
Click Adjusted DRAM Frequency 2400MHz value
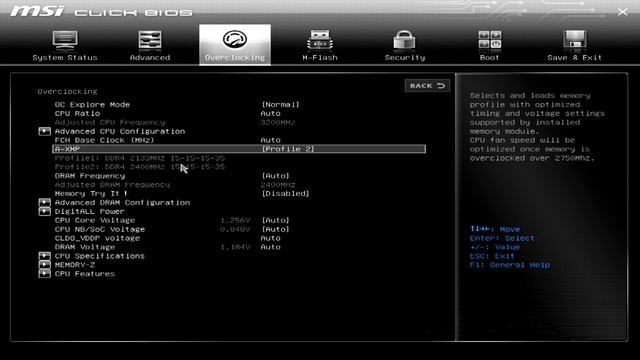[278, 185]
